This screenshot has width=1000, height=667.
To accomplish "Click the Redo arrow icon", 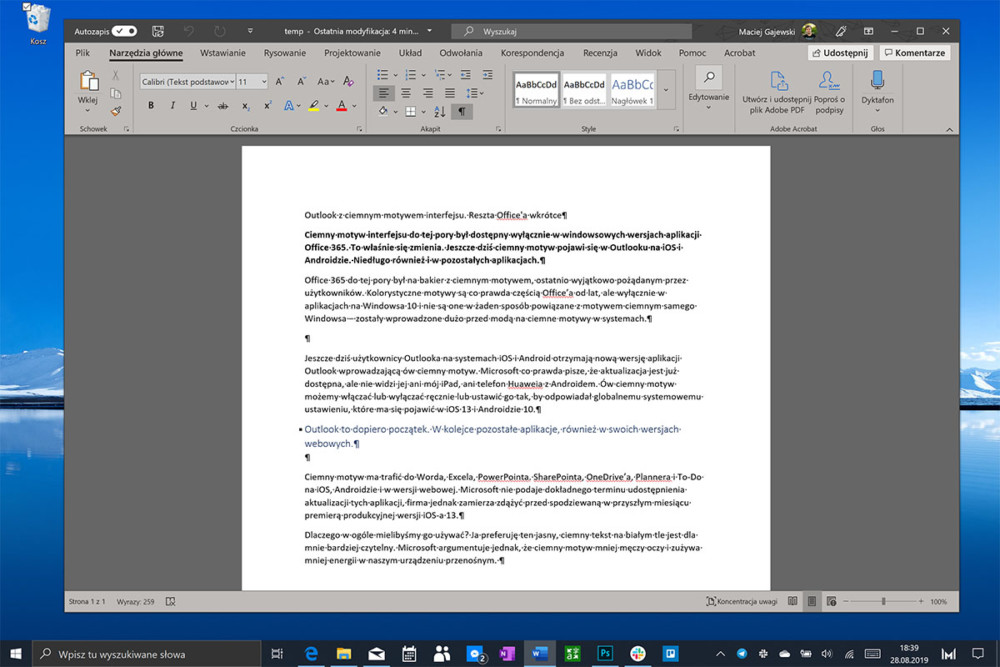I will pyautogui.click(x=219, y=31).
